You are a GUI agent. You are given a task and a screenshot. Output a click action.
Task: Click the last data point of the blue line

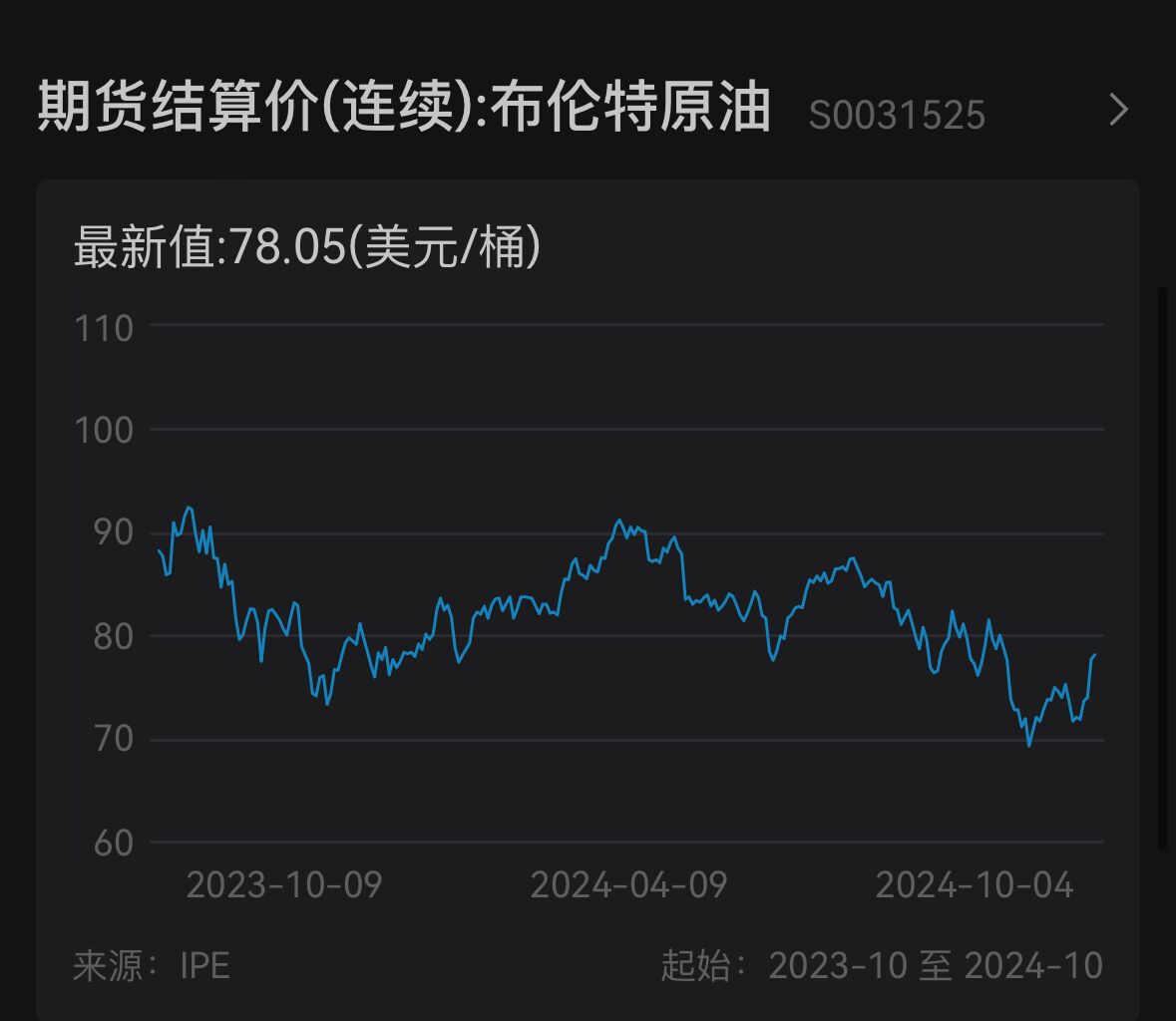1094,655
